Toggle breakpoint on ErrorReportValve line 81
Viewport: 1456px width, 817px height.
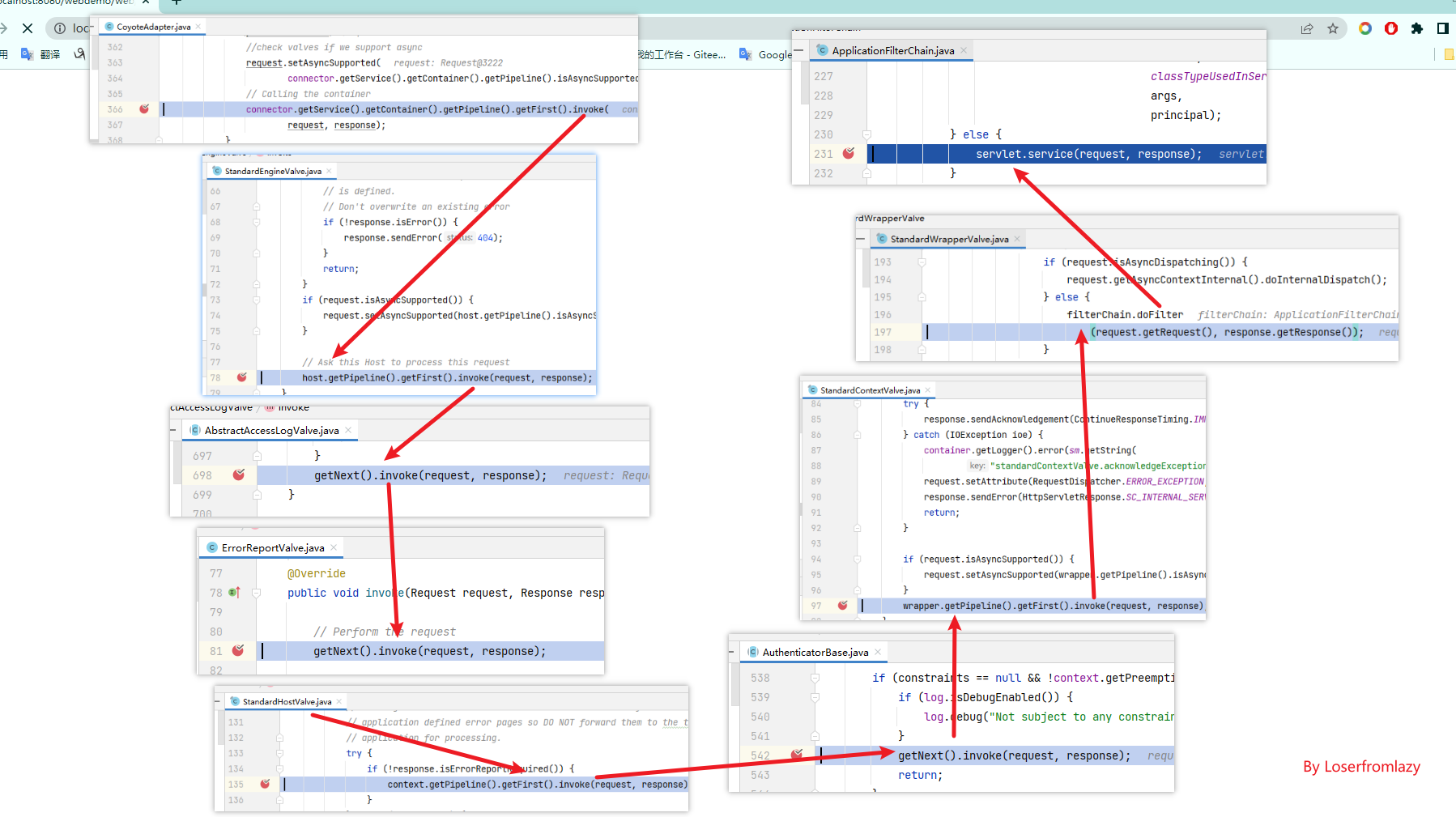tap(237, 650)
